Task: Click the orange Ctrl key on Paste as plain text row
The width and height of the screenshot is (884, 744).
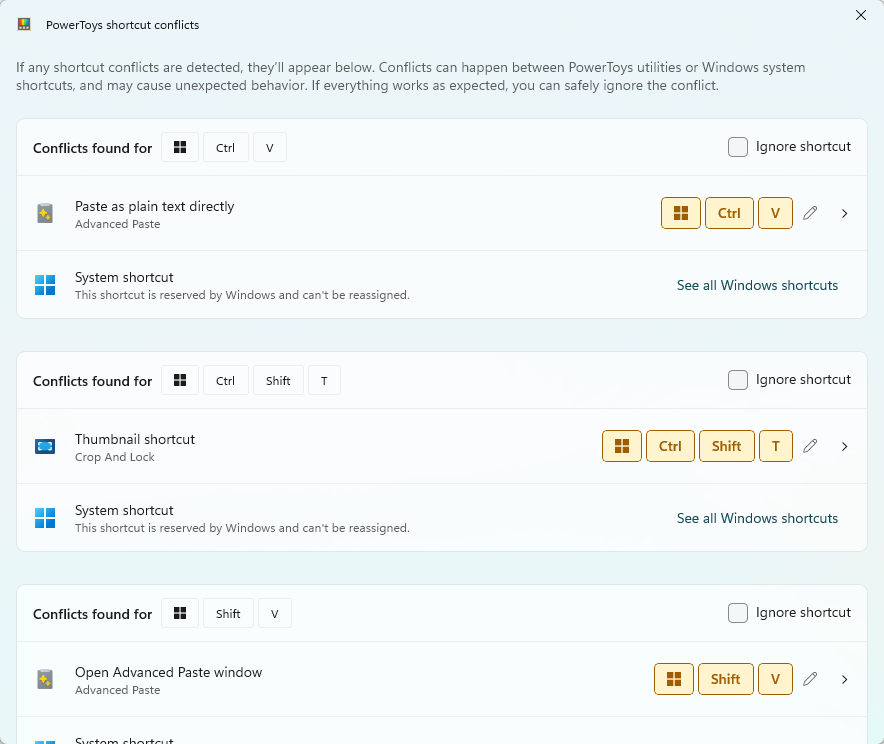Action: [x=729, y=212]
